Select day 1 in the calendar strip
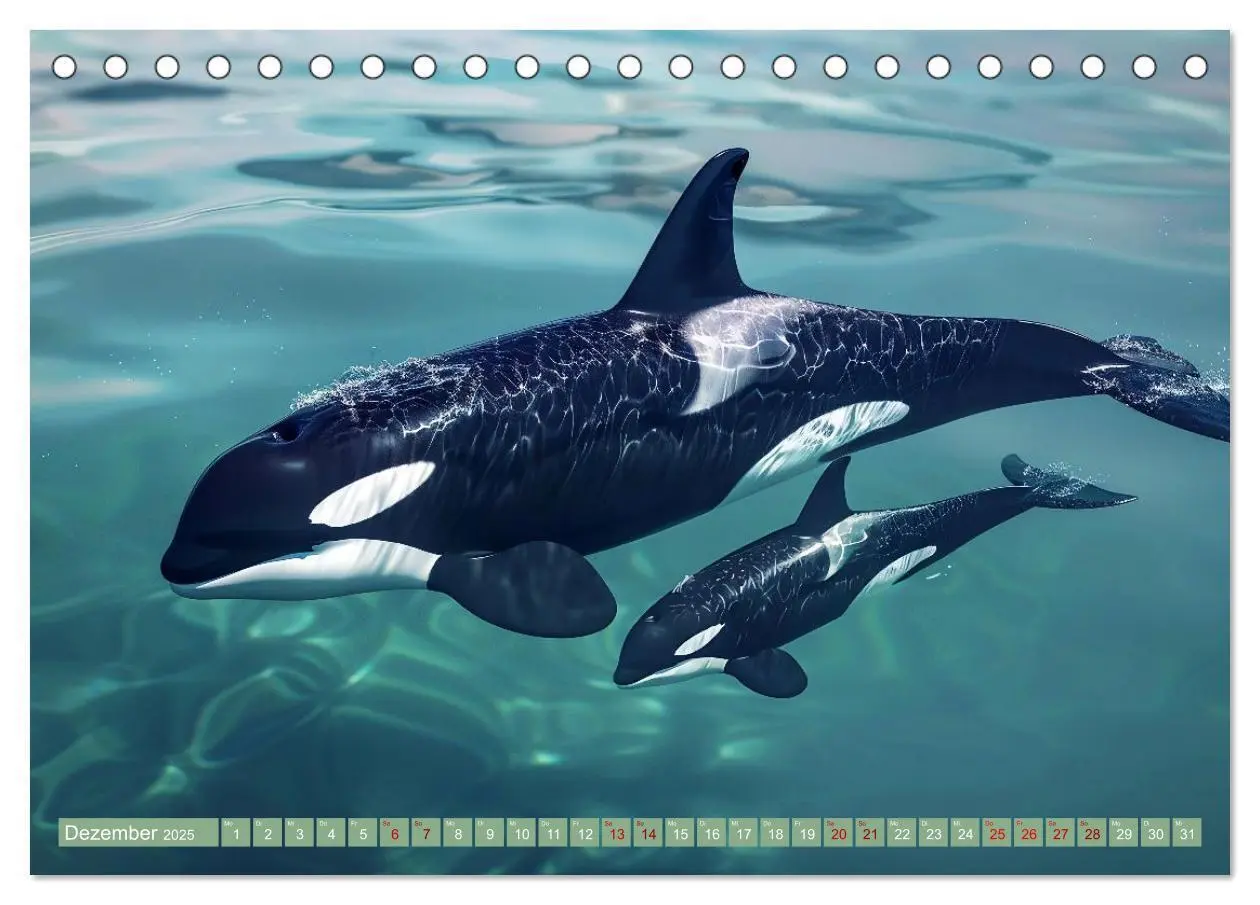Viewport: 1260px width, 905px height. pos(236,833)
